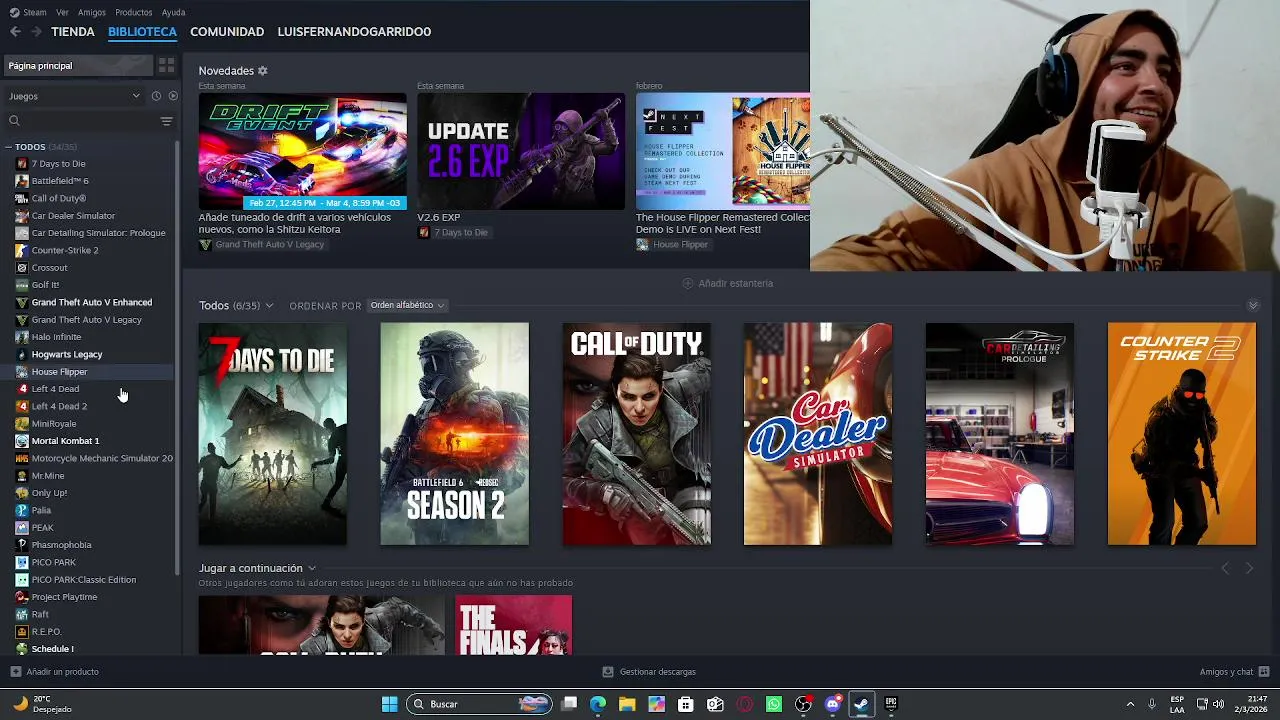Switch to the TIENDA tab
The image size is (1280, 720).
pyautogui.click(x=73, y=32)
